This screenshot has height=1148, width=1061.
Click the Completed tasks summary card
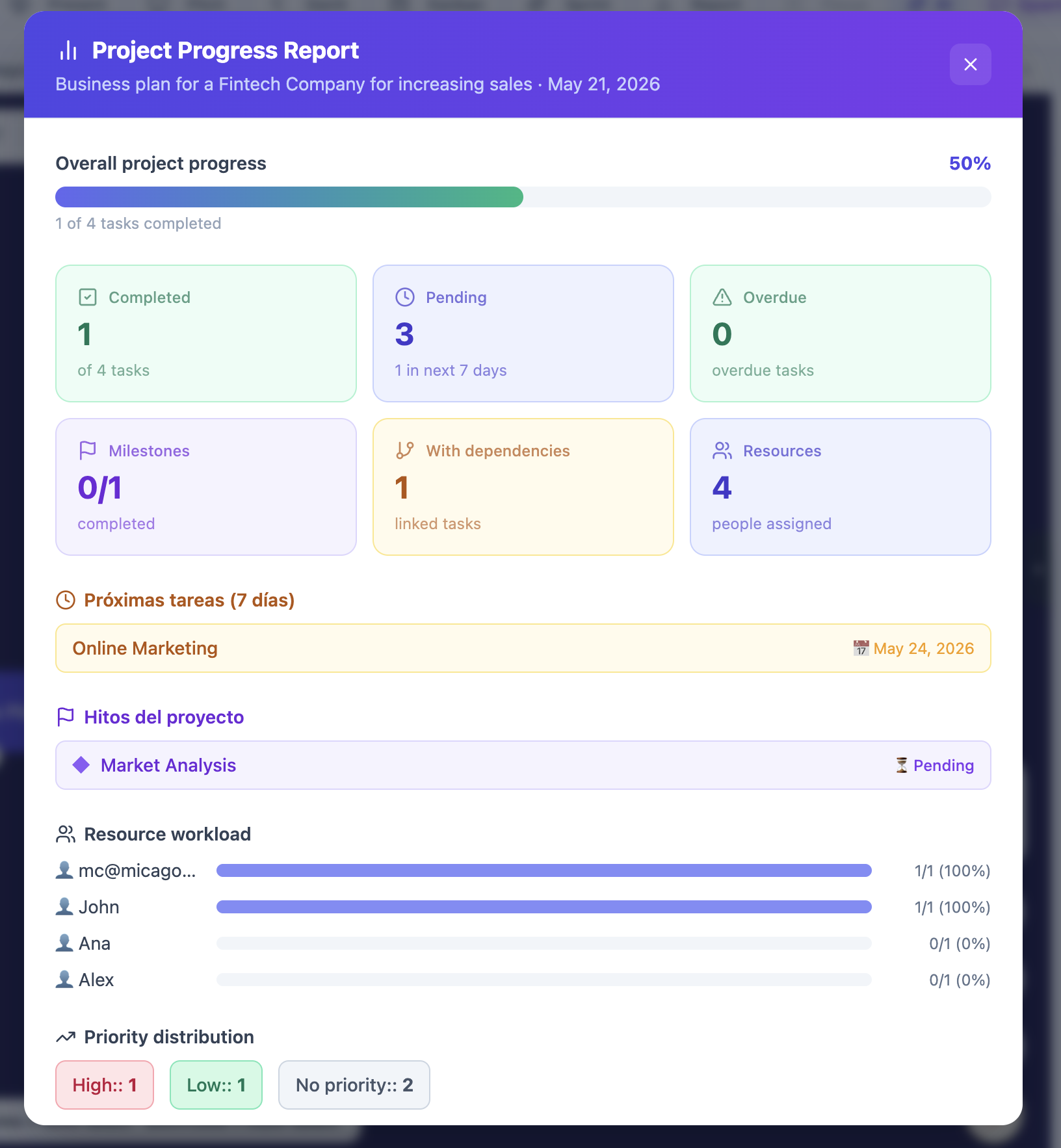pos(206,333)
